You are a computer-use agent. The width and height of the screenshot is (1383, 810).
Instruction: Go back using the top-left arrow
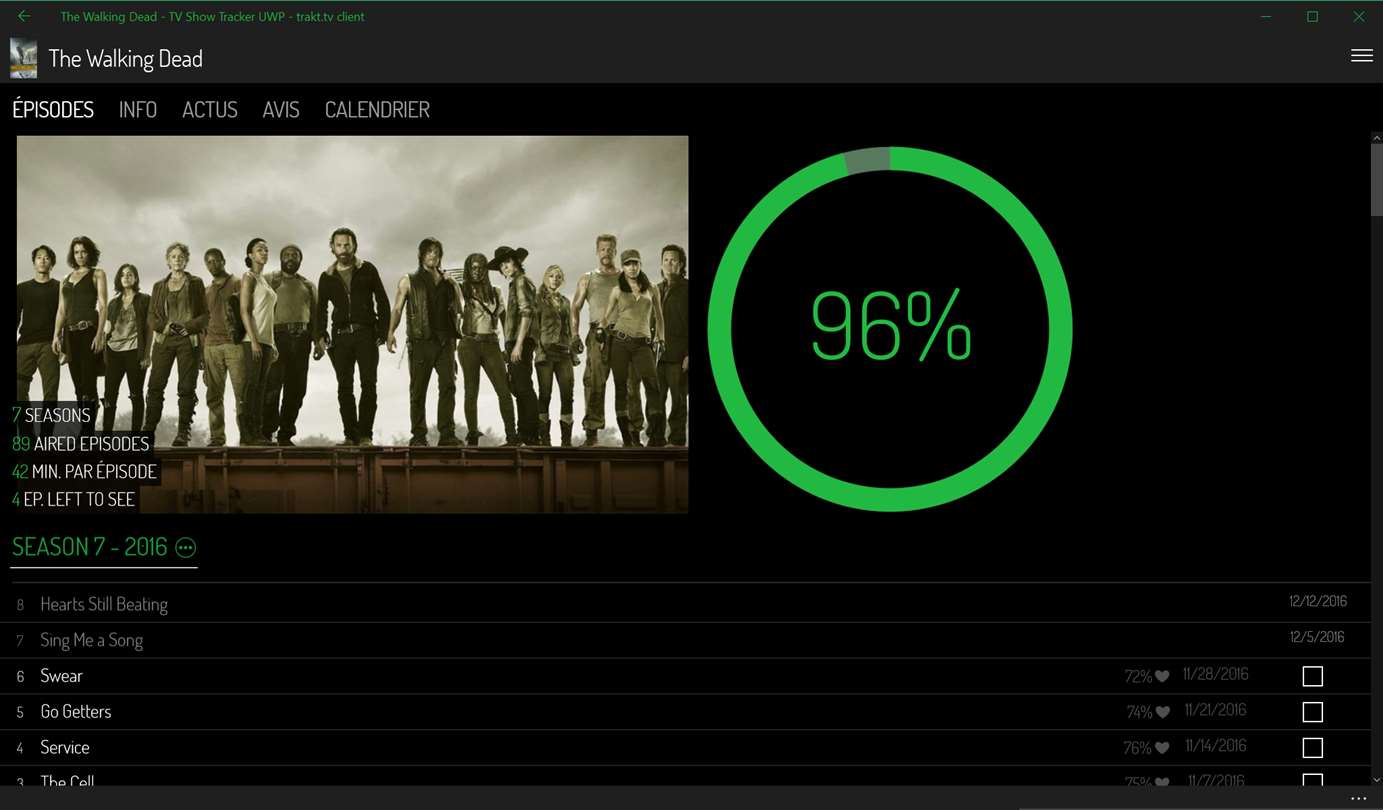pyautogui.click(x=24, y=16)
